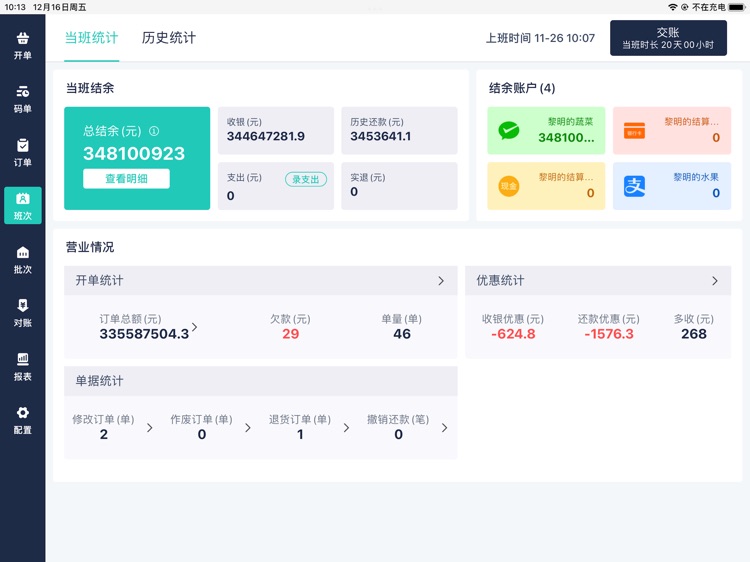The width and height of the screenshot is (750, 562).
Task: Click the 单据统计 section header
Action: click(261, 381)
